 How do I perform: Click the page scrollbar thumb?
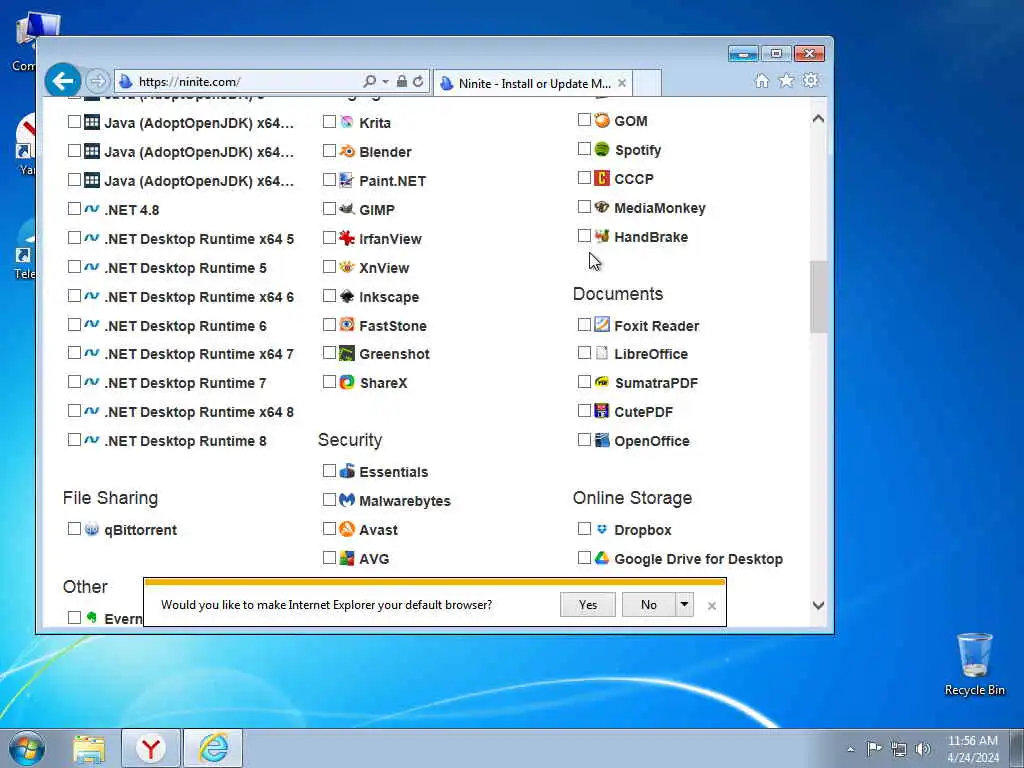[818, 297]
